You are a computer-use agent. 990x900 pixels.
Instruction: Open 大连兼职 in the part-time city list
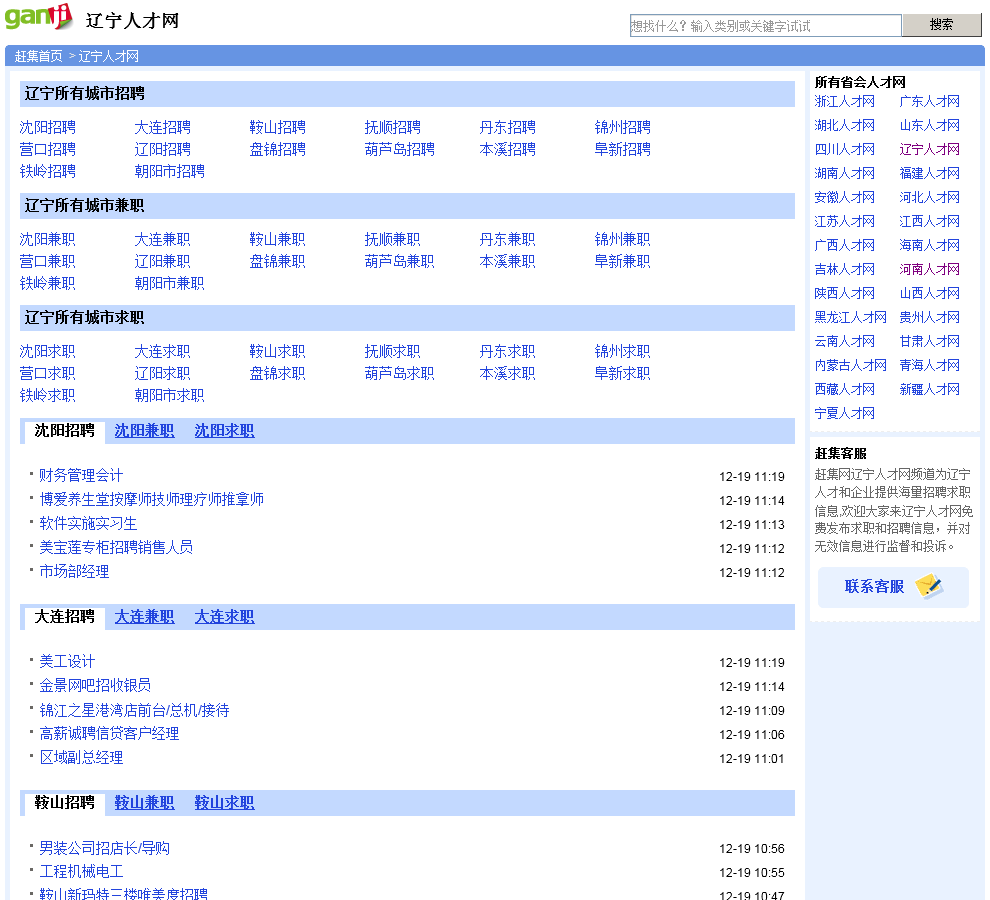tap(162, 240)
